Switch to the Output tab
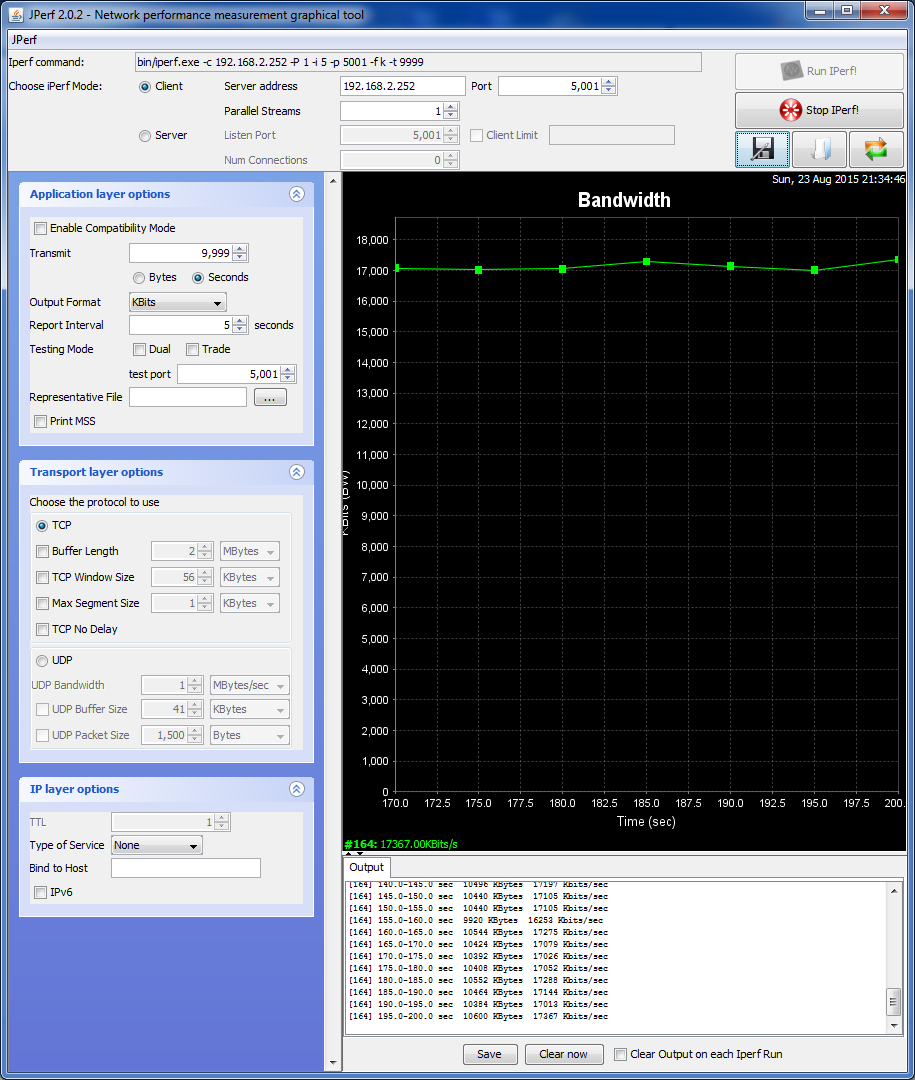The width and height of the screenshot is (915, 1080). point(366,867)
